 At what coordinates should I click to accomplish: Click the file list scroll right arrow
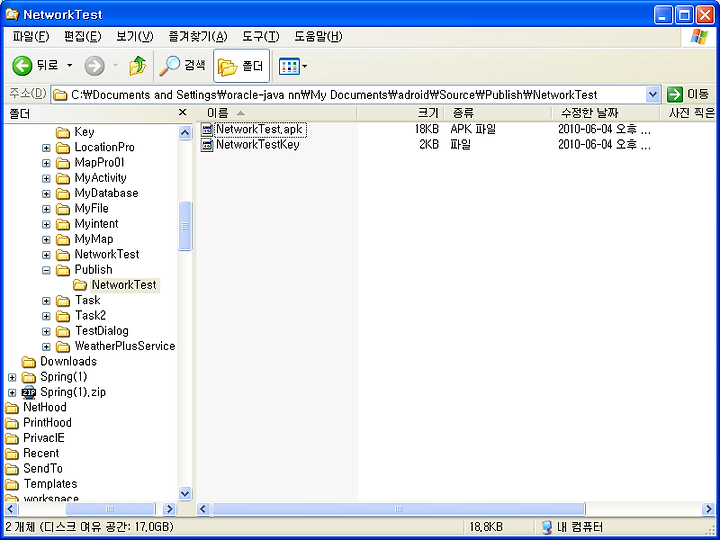pos(708,509)
